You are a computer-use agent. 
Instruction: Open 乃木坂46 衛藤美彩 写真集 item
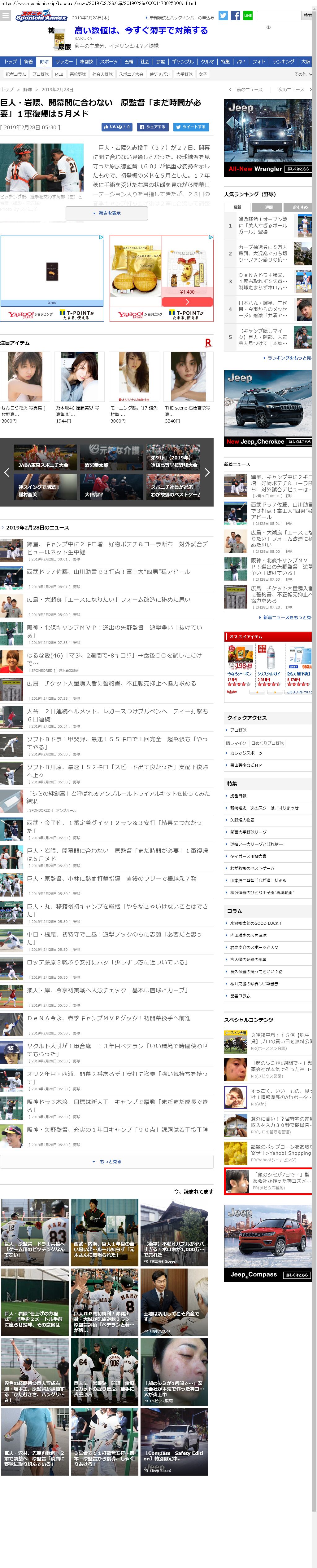point(80,388)
